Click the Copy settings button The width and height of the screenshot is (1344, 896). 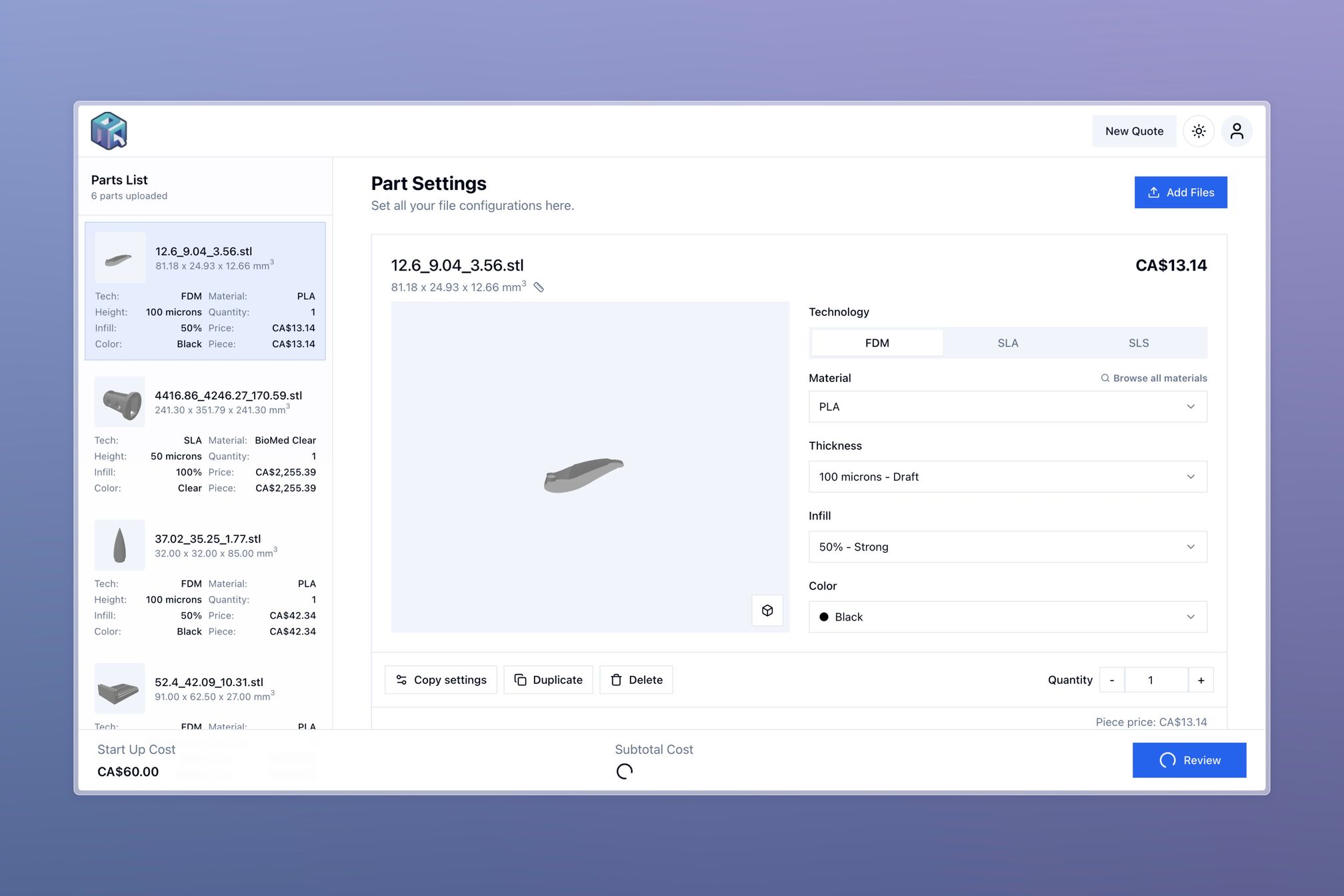pos(441,680)
